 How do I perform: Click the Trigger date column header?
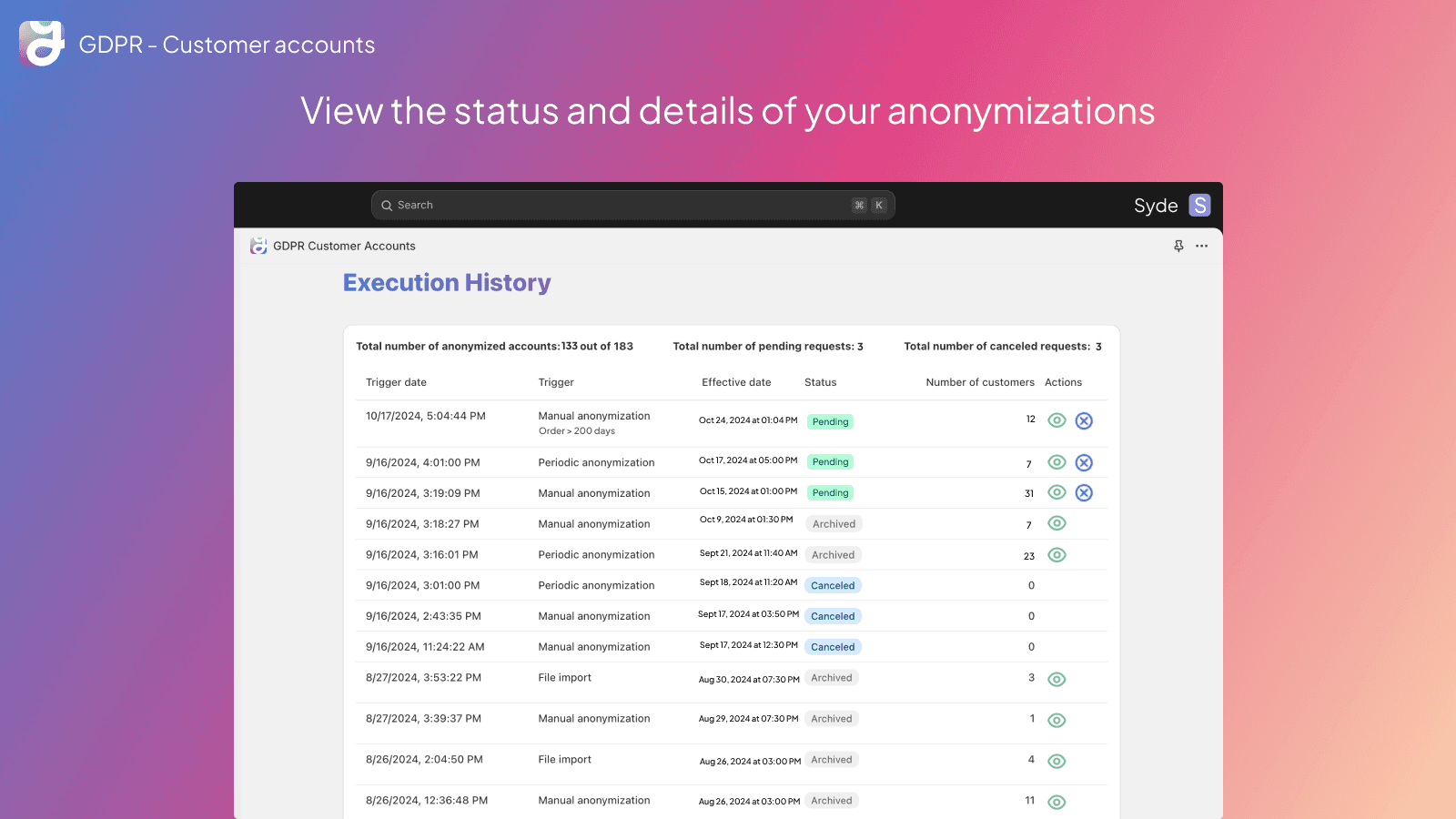pyautogui.click(x=396, y=382)
